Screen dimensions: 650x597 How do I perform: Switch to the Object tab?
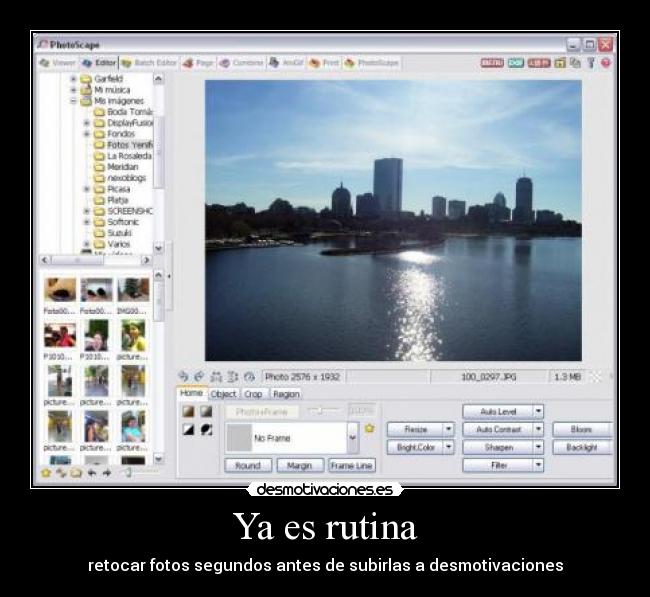coord(223,394)
